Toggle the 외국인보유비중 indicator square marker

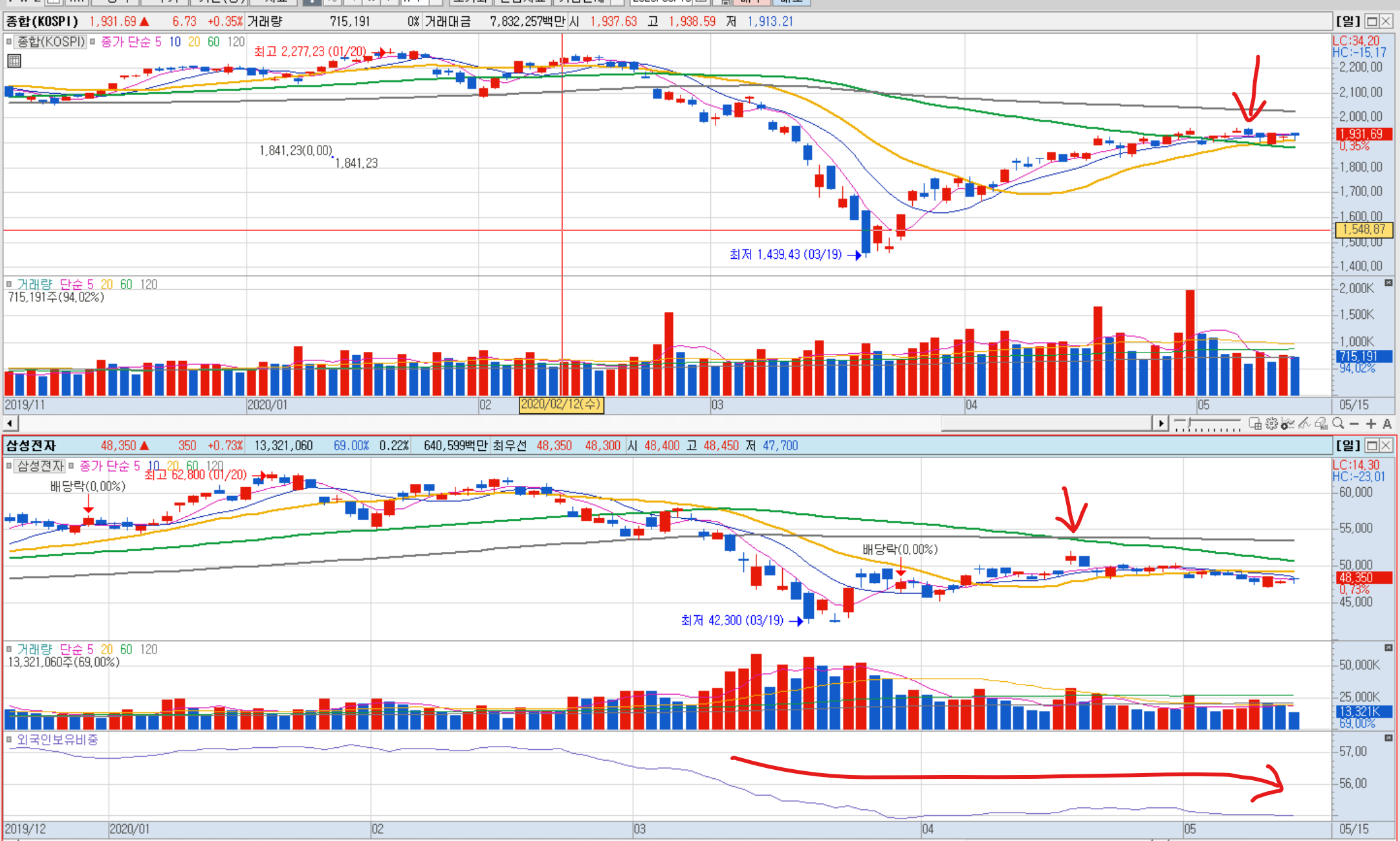[x=9, y=739]
